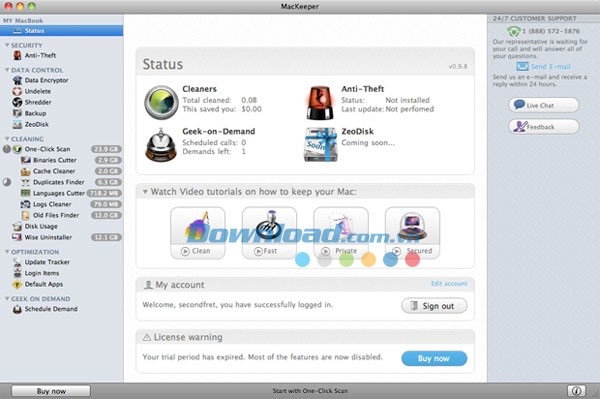Click the Languages Cutter icon

coord(26,193)
